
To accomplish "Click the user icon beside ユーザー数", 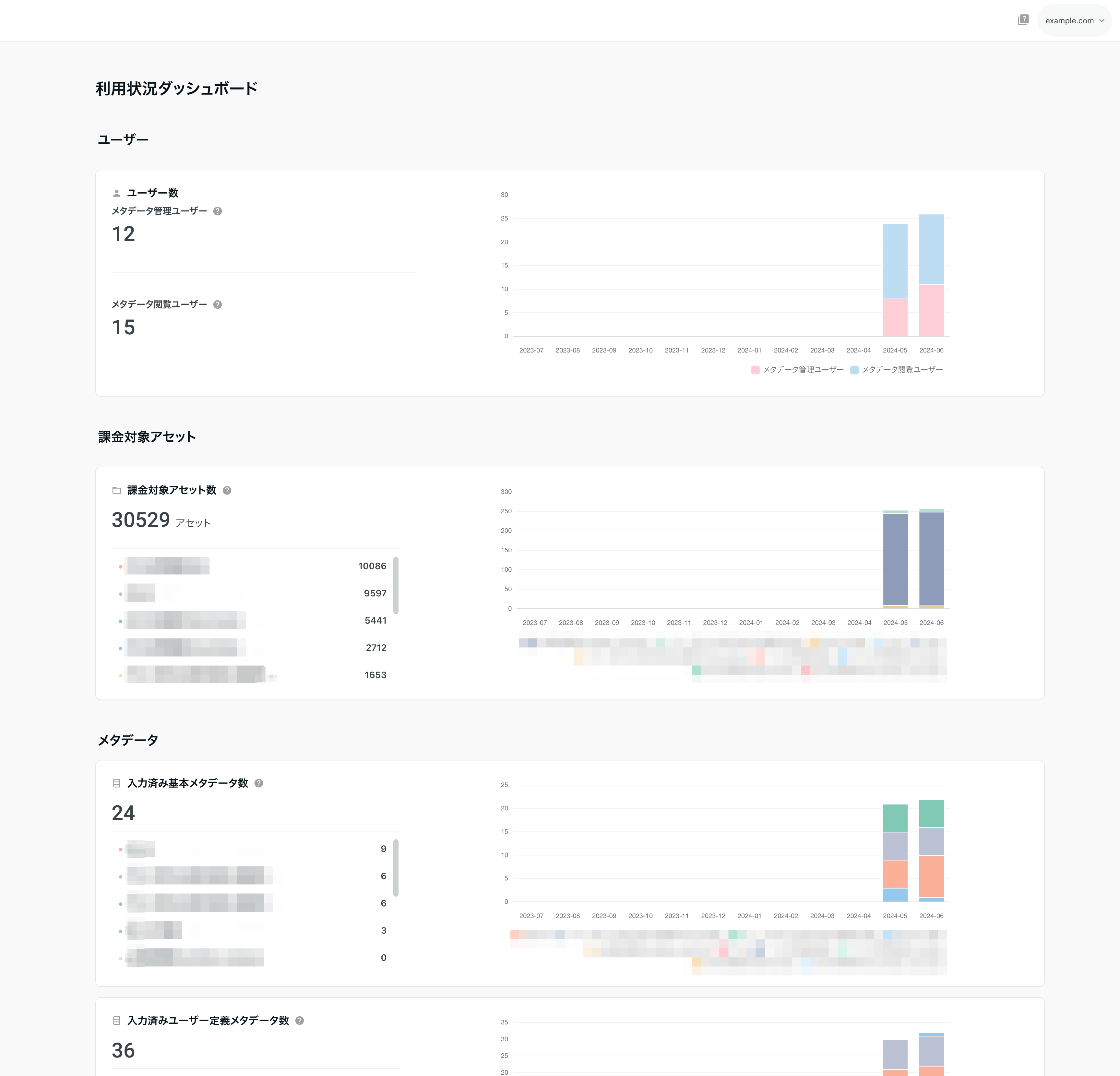I will coord(116,193).
